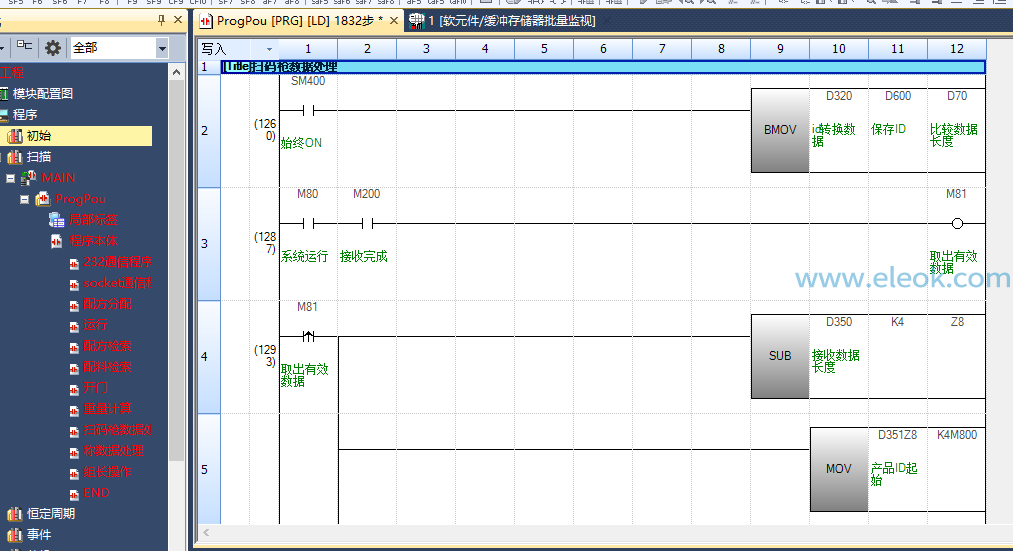Open the 全部 filter combo box
The width and height of the screenshot is (1013, 551).
[119, 48]
